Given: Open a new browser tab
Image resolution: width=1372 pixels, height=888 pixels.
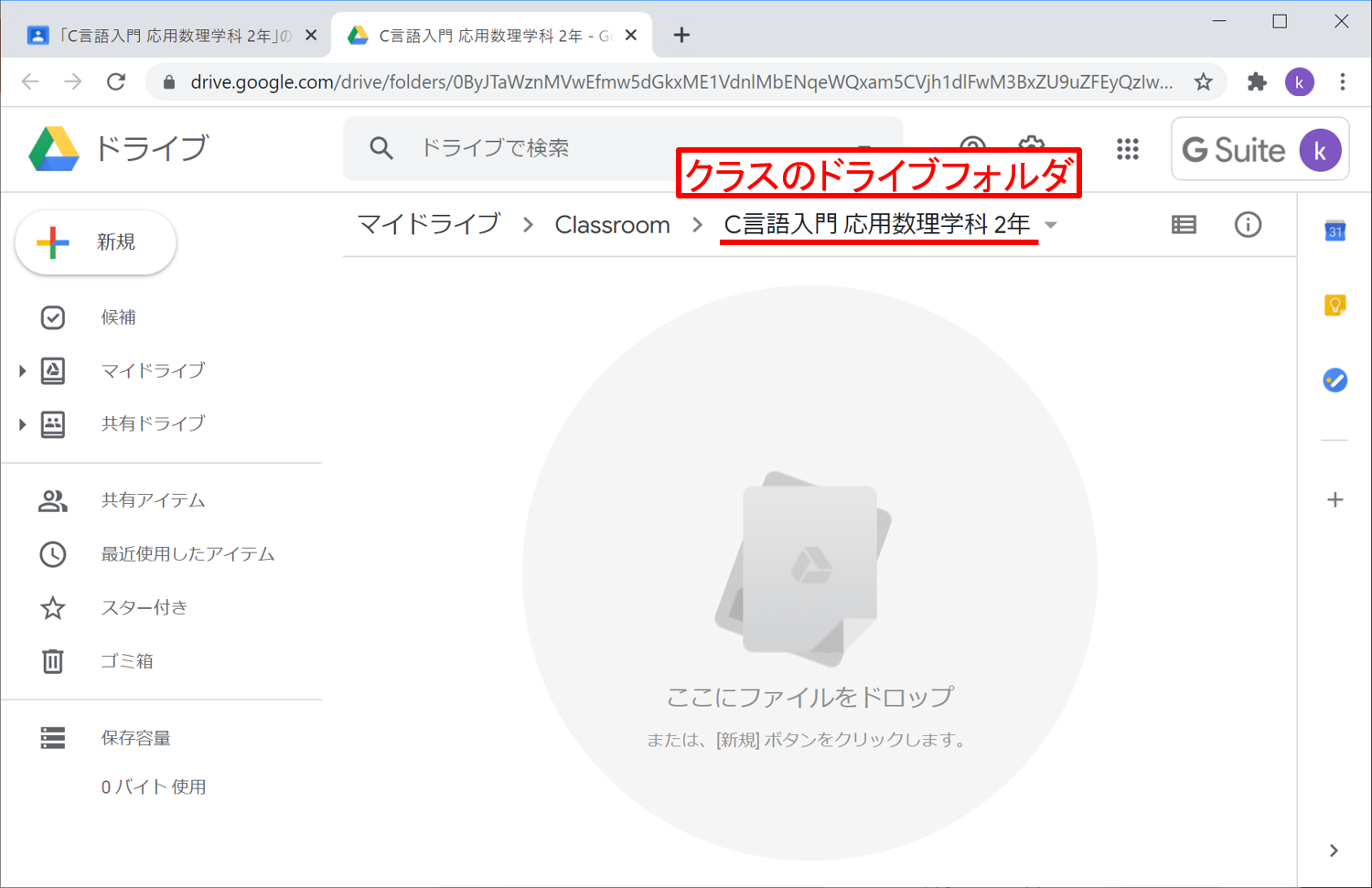Looking at the screenshot, I should click(x=681, y=36).
